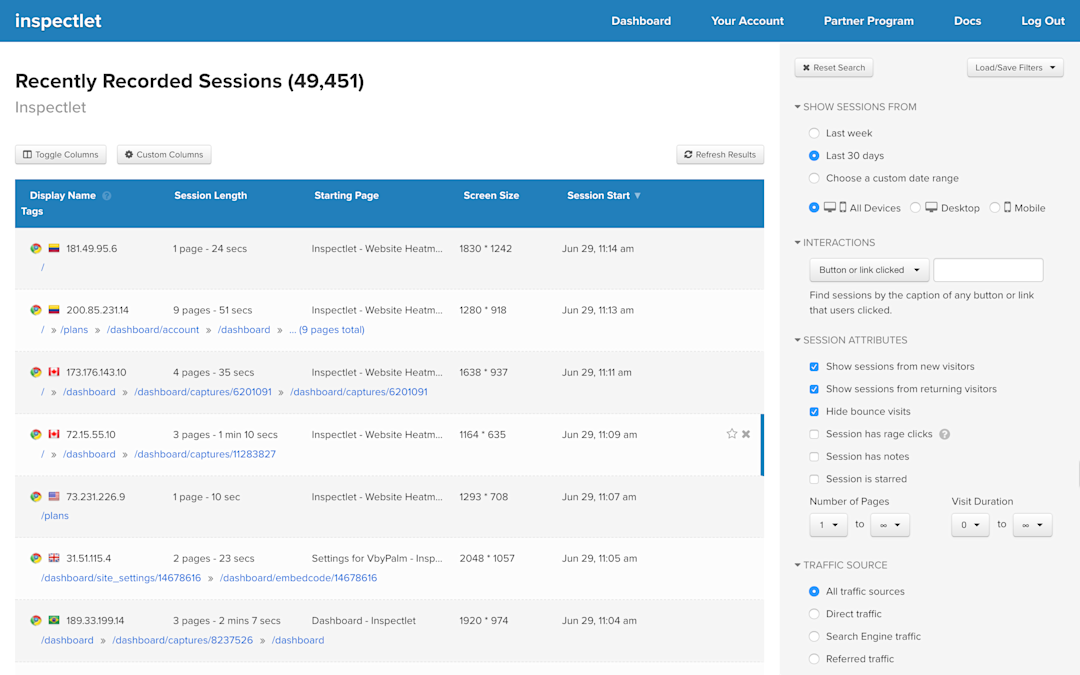This screenshot has width=1080, height=675.
Task: Click the help icon next to rage clicks
Action: (944, 434)
